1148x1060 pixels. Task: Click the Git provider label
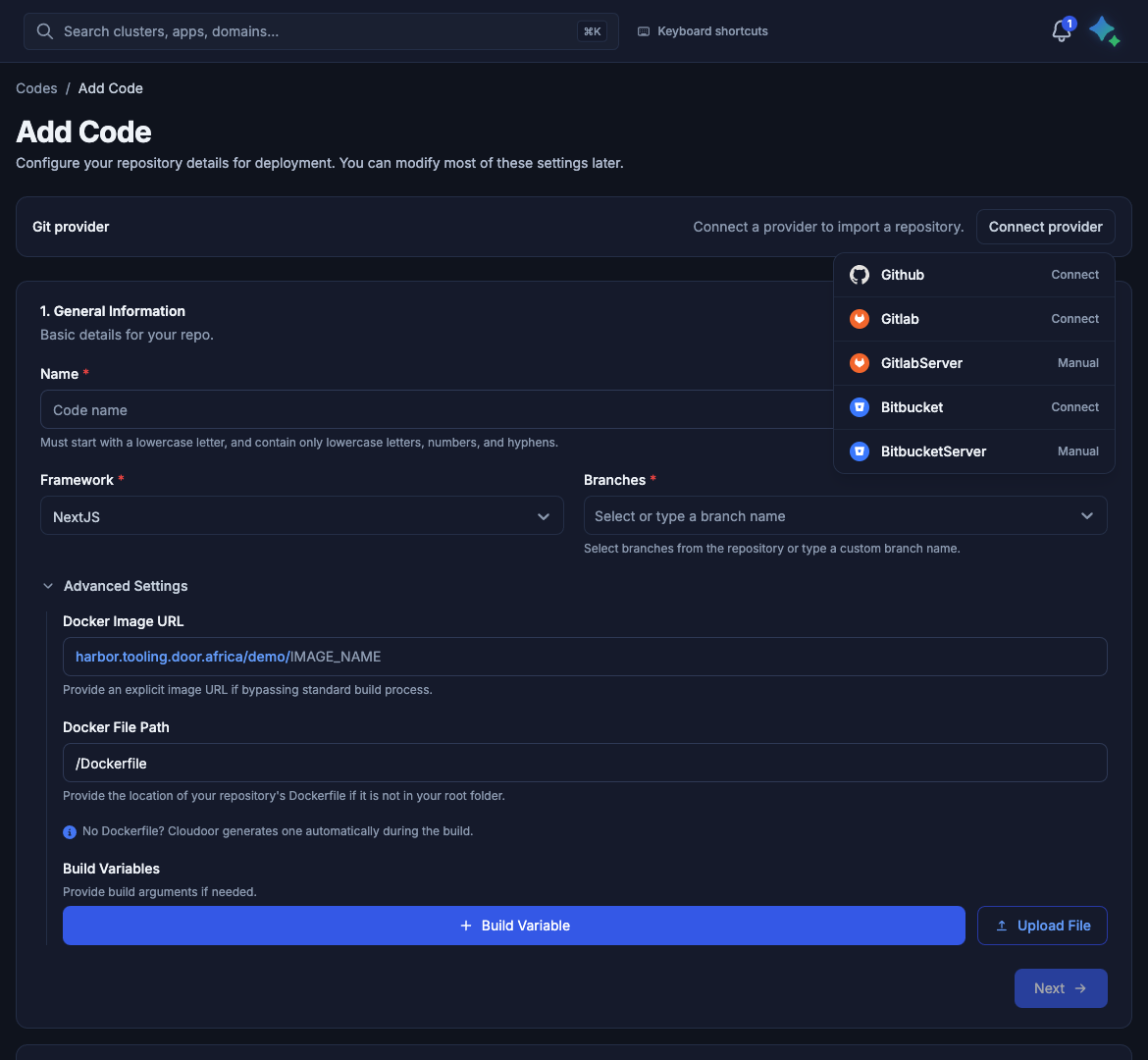point(71,227)
